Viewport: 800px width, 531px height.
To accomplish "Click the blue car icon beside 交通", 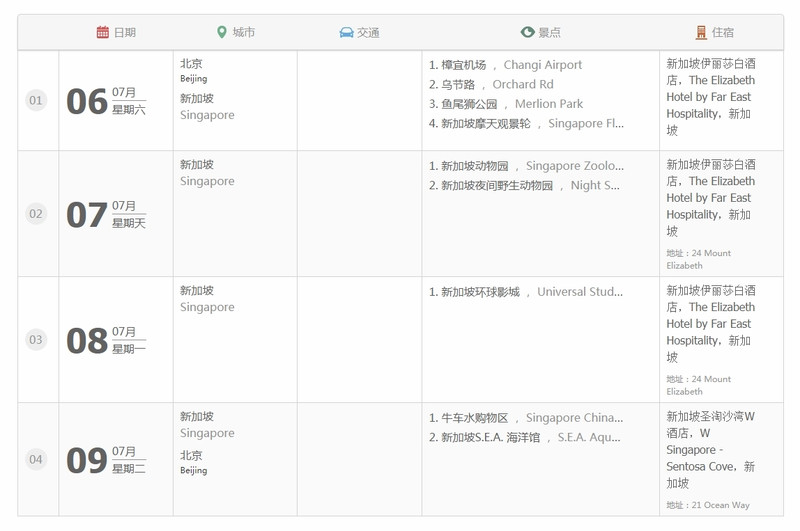I will [x=346, y=33].
